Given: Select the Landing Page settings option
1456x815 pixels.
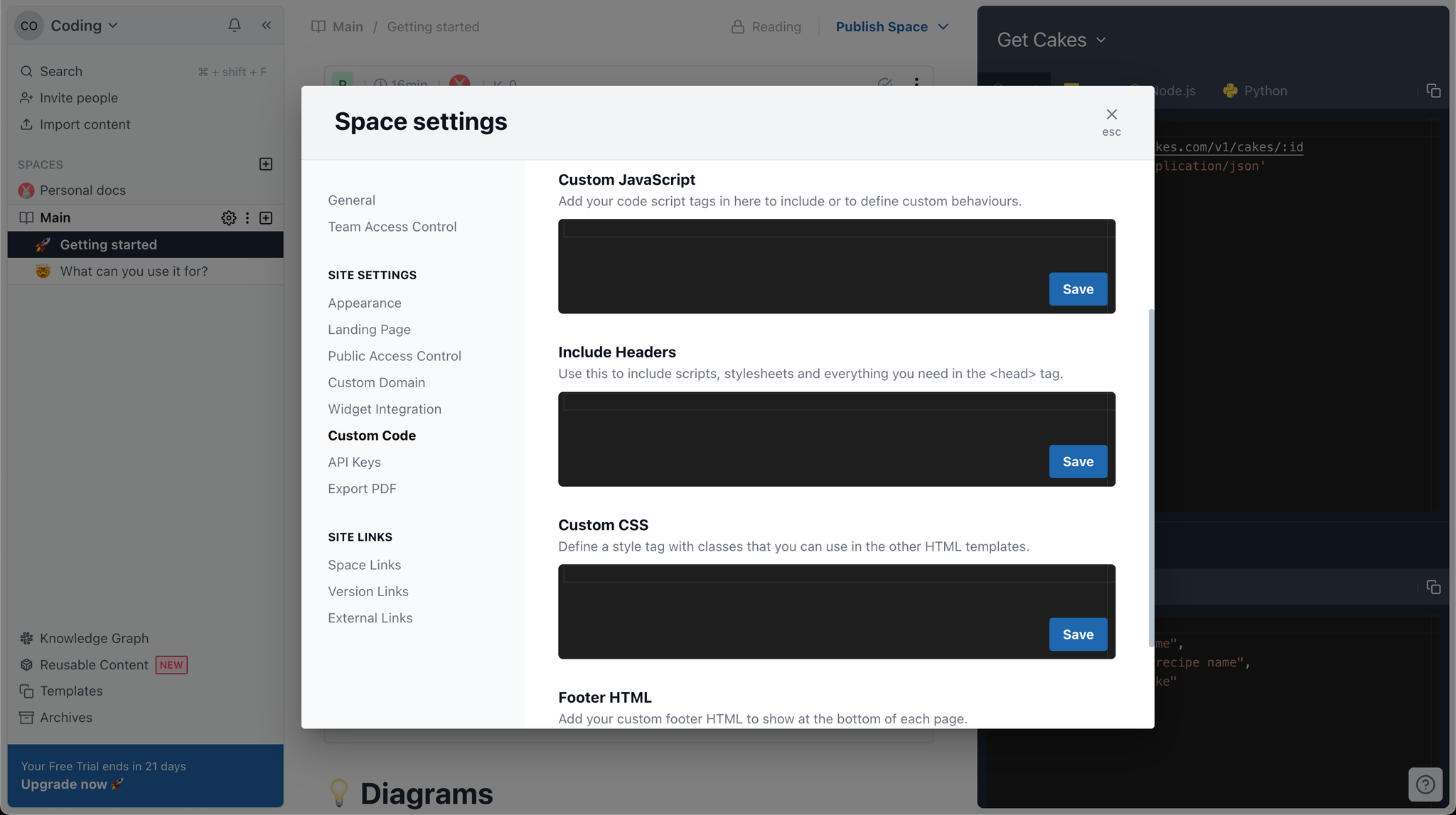Looking at the screenshot, I should pos(369,328).
